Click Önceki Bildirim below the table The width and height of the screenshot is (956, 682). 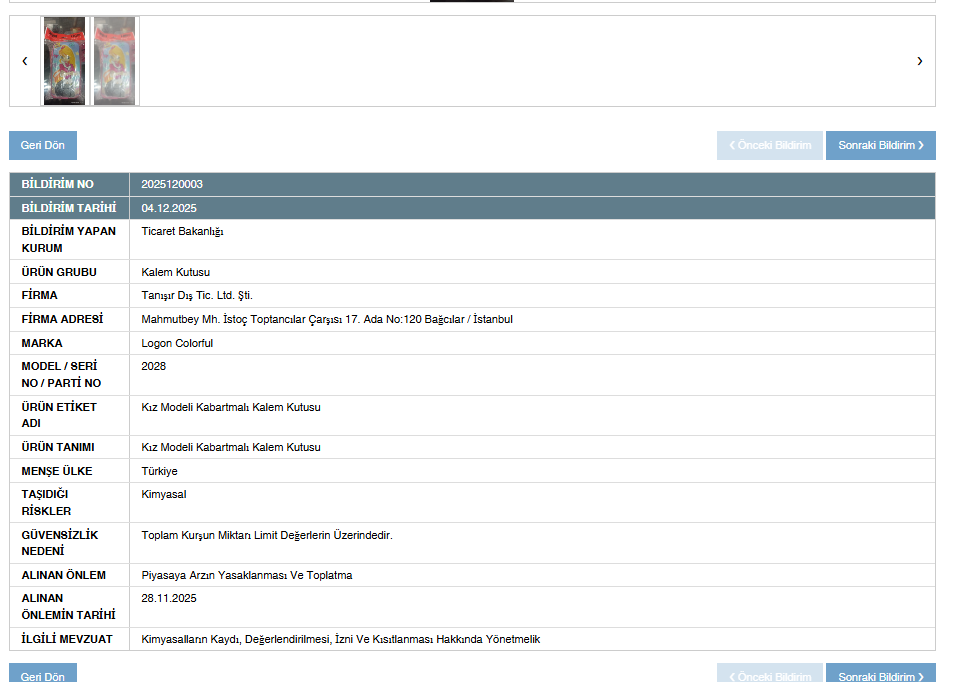pos(769,675)
